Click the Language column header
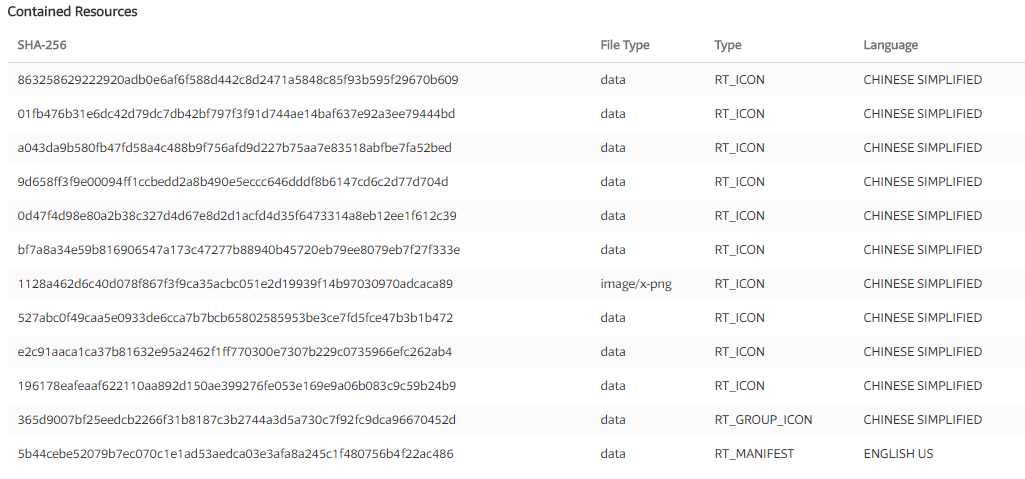 890,45
